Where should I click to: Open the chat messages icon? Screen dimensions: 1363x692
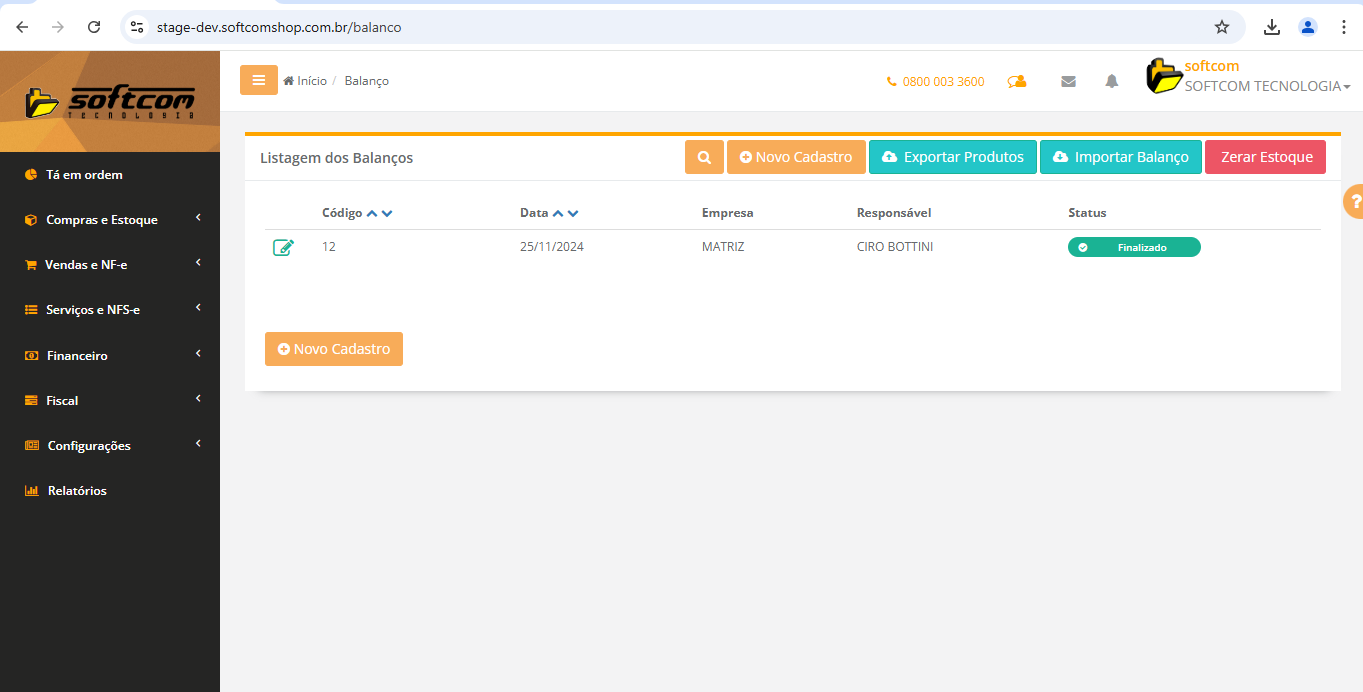[1017, 82]
